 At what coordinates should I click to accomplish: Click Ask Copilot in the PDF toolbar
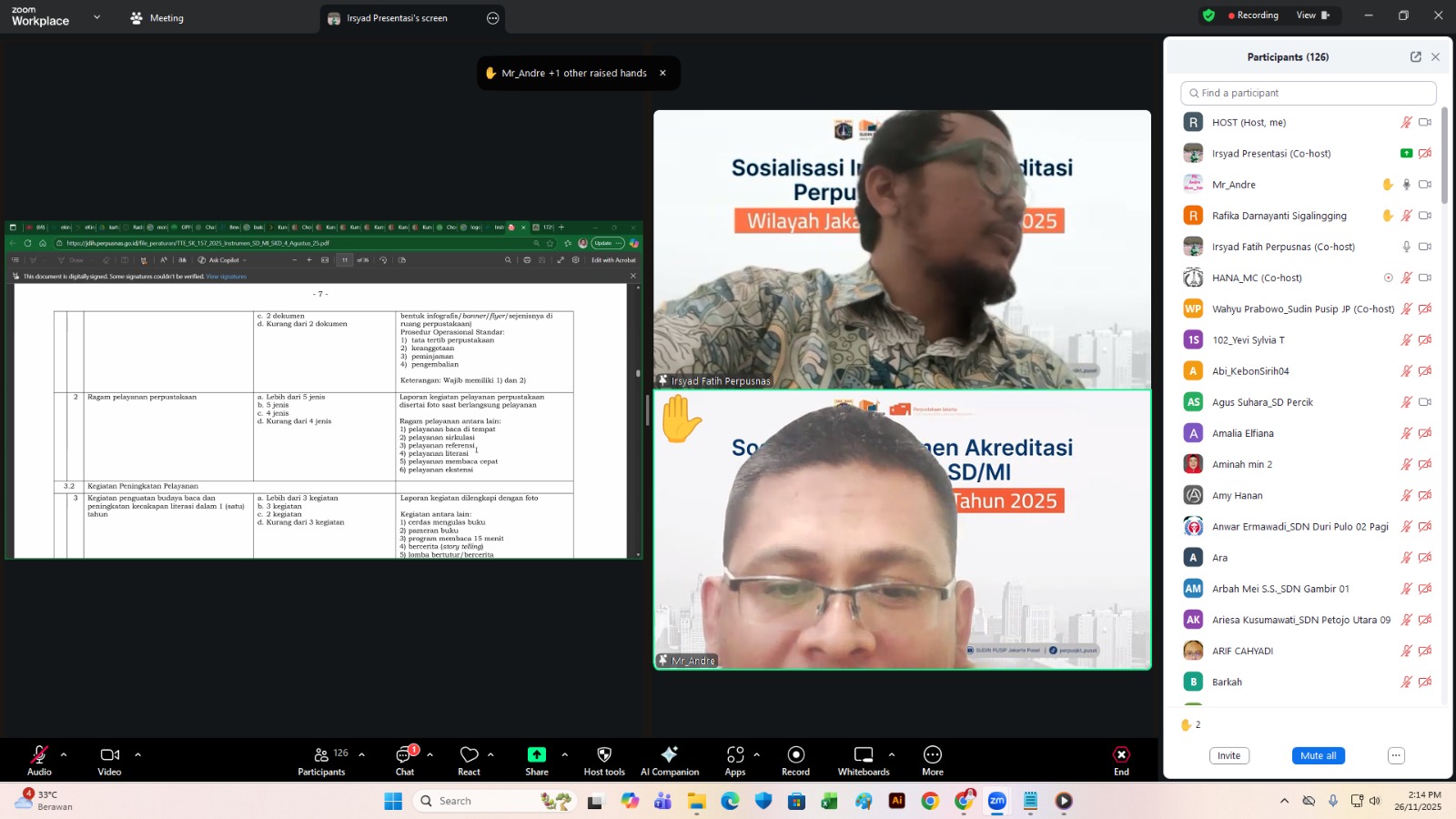coord(224,259)
